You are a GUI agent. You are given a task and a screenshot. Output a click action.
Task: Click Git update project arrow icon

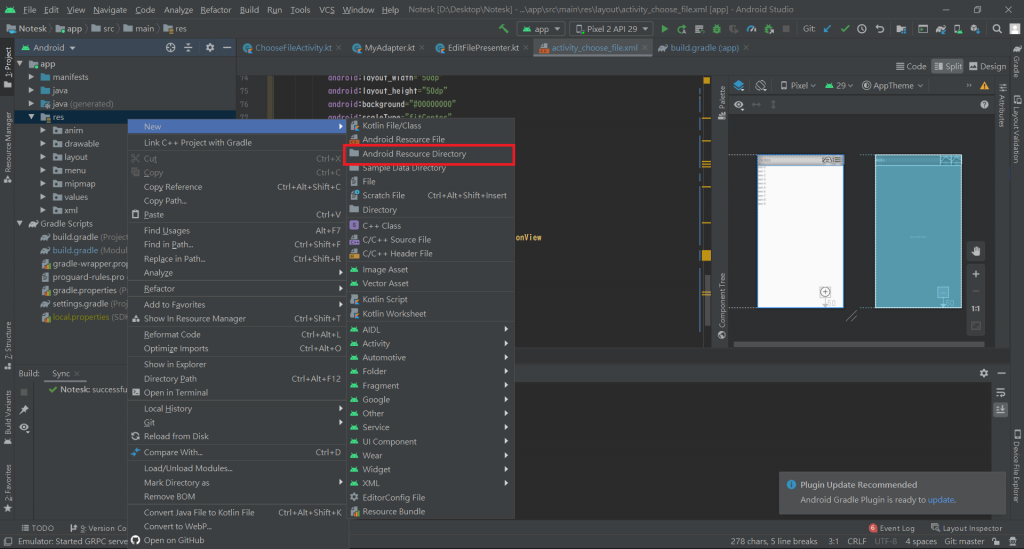[827, 29]
